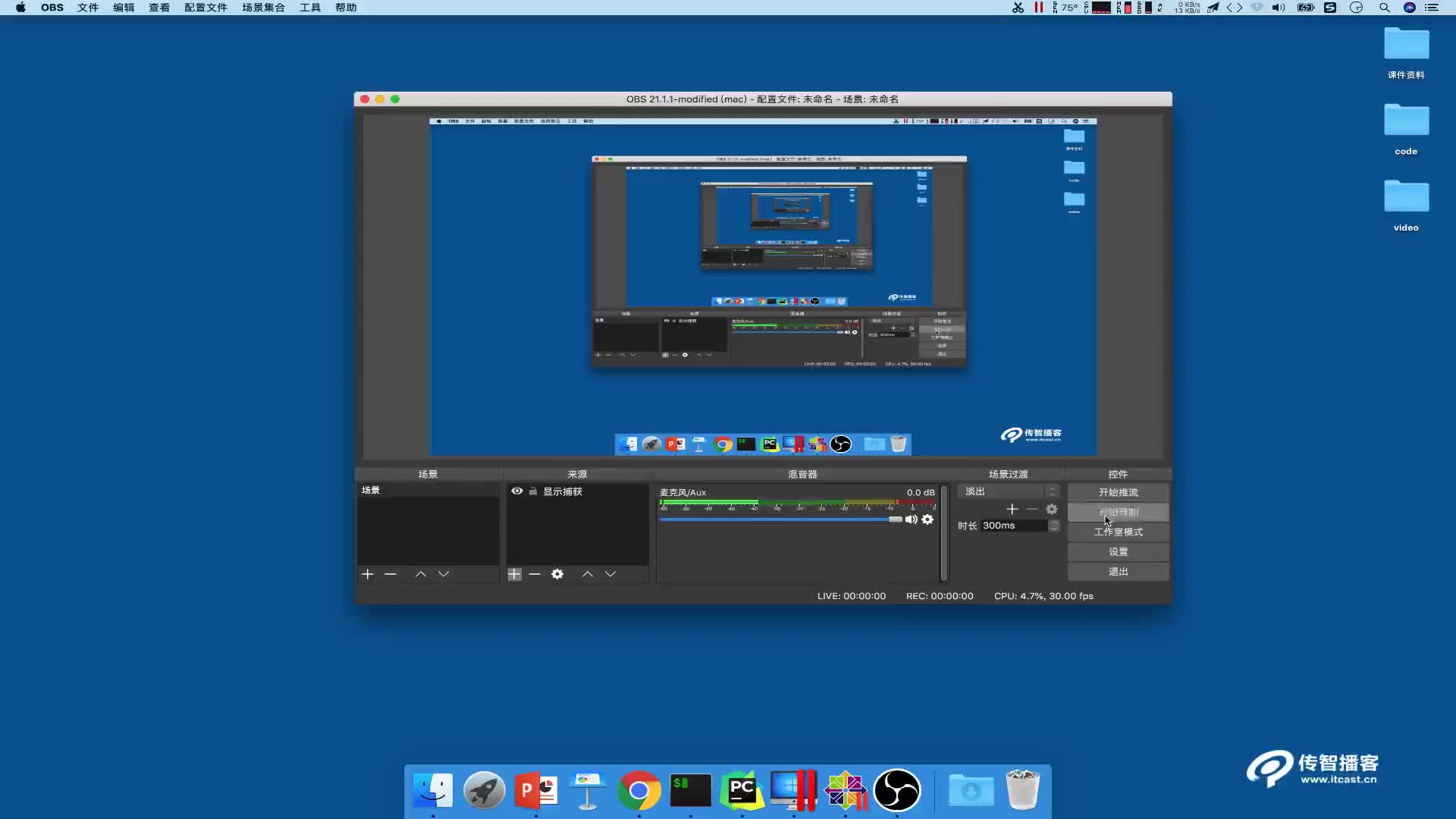
Task: Open Launchpad rocket in the Dock
Action: click(x=485, y=790)
